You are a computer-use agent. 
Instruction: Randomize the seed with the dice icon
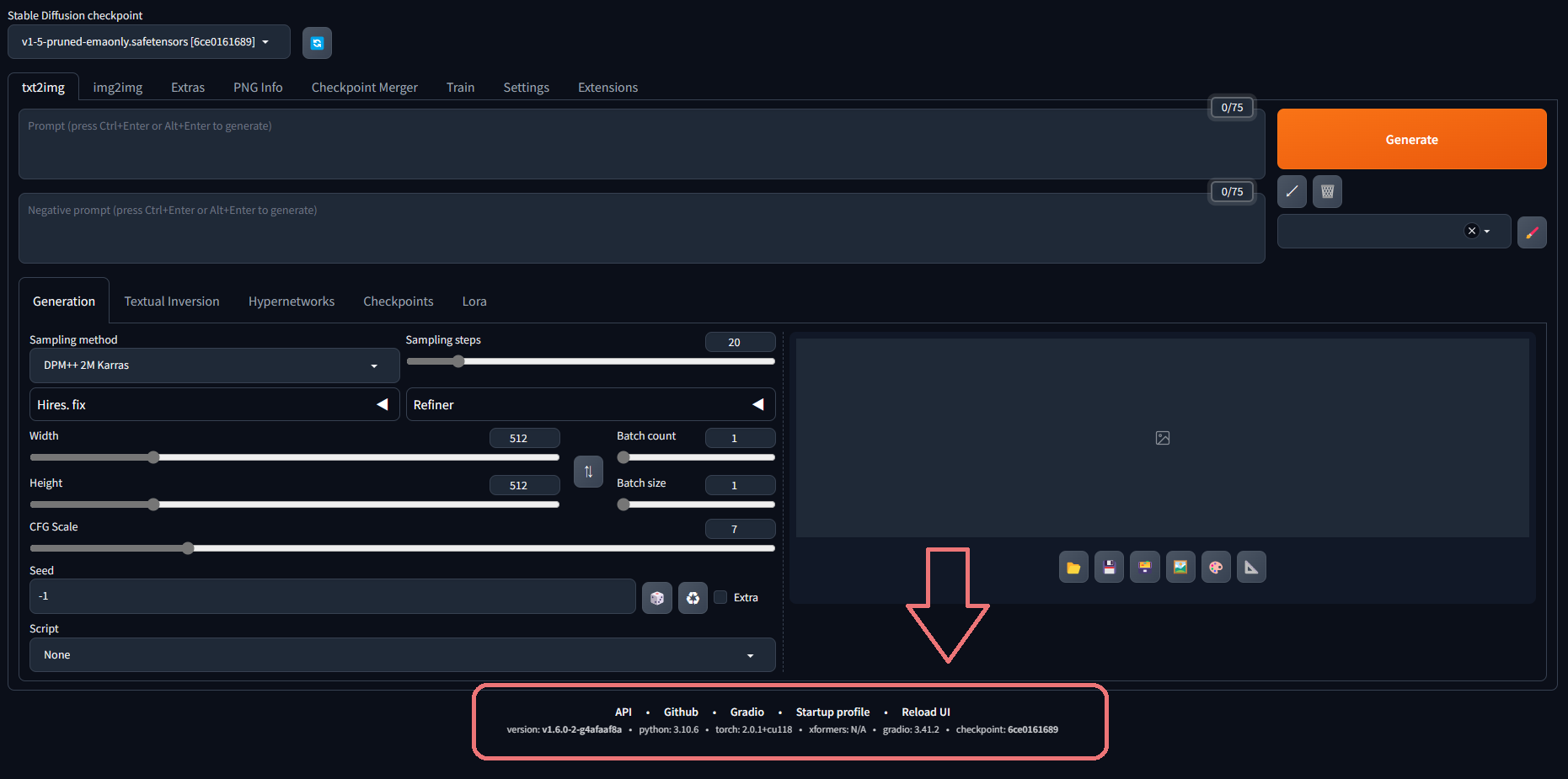click(x=657, y=597)
